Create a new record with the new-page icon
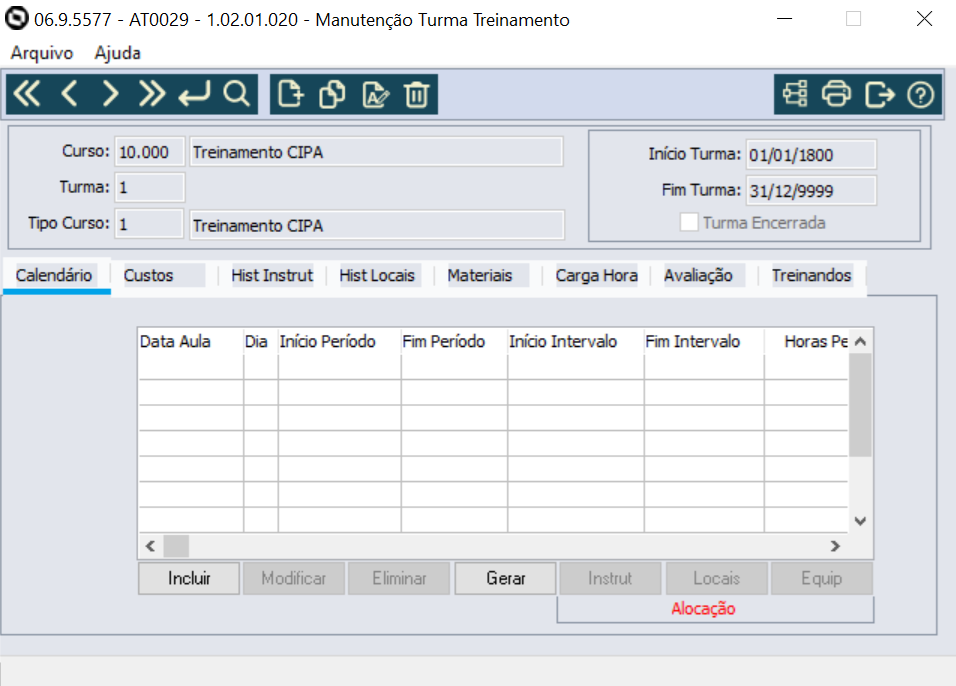Viewport: 956px width, 686px height. [289, 93]
